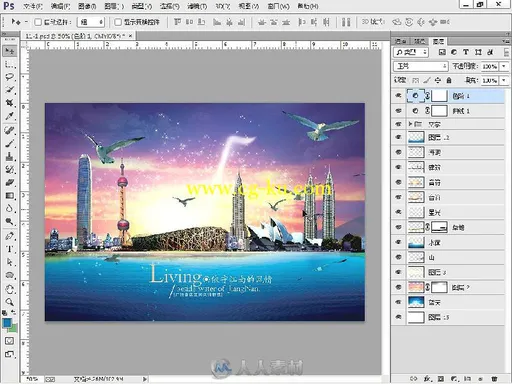
Task: Click the foreground blue color swatch
Action: coord(7,323)
